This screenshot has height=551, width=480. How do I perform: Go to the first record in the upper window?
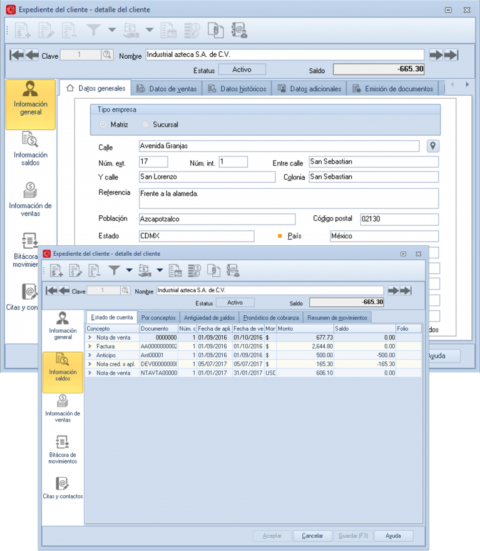tap(17, 55)
